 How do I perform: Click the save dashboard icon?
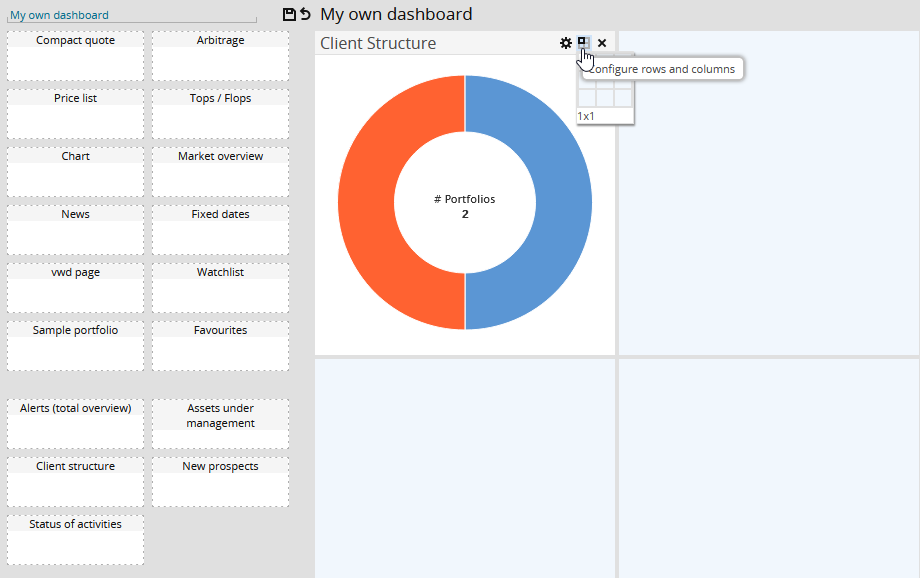pyautogui.click(x=289, y=14)
